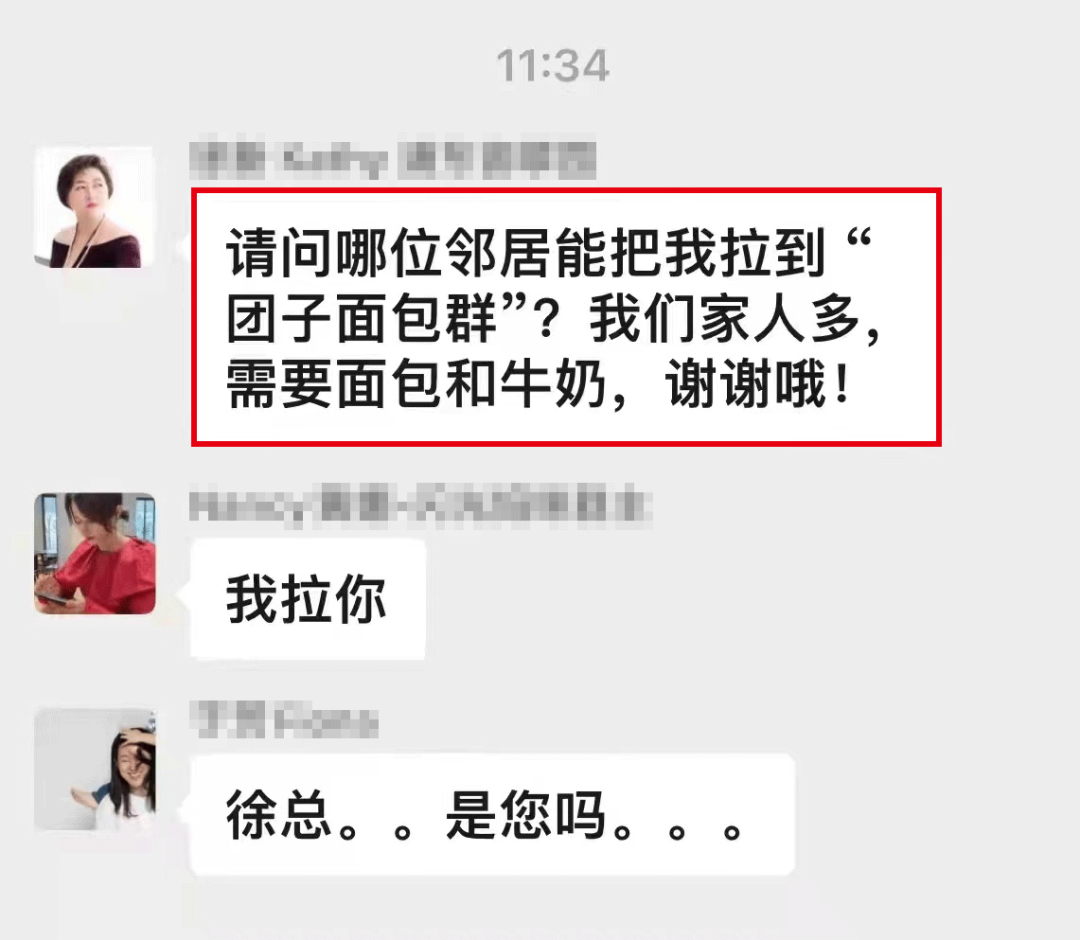Click the red-outlined message about 团子面包群

566,317
